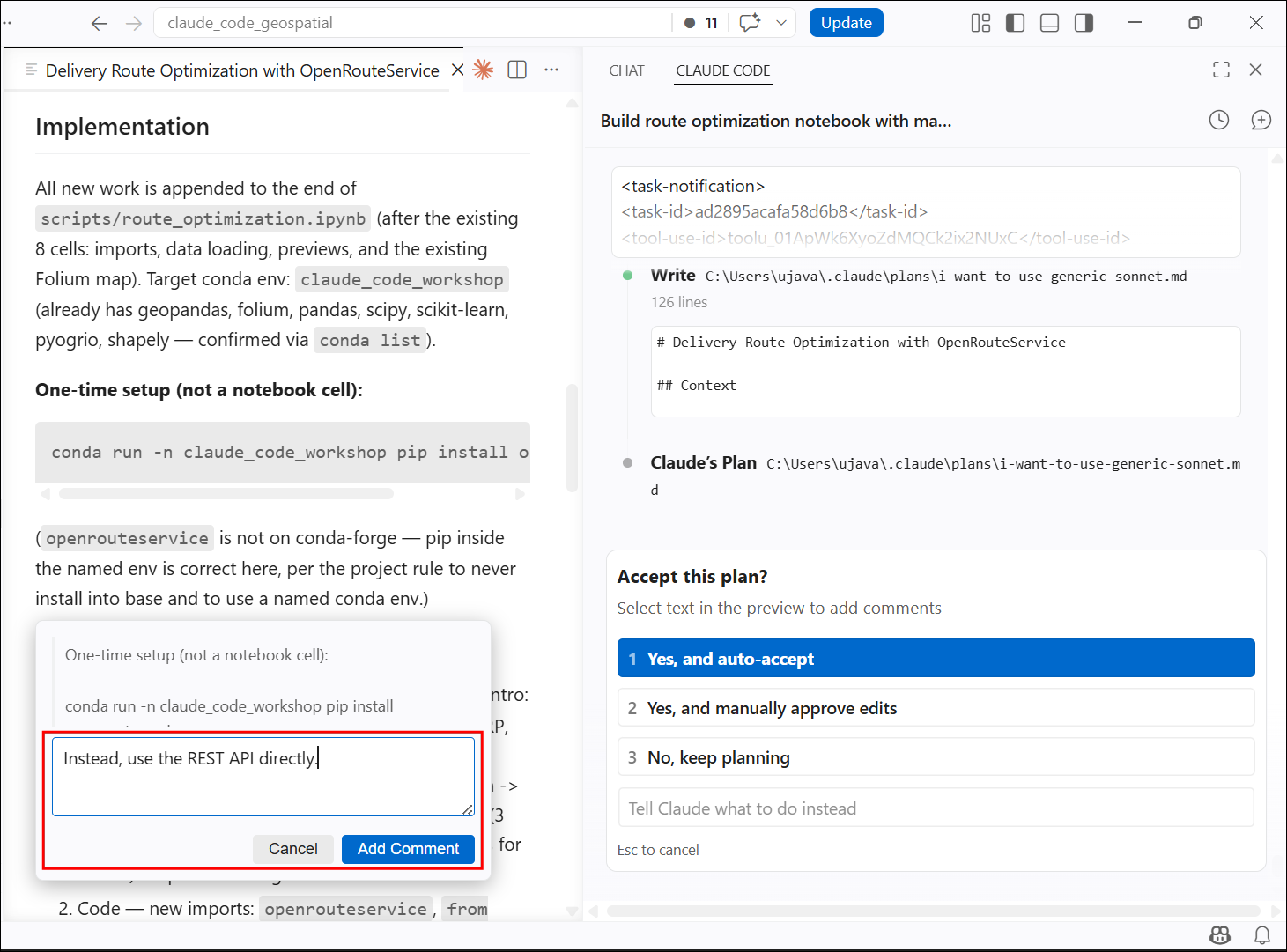Click the '<task-notification>' text
Image resolution: width=1287 pixels, height=952 pixels.
[693, 186]
